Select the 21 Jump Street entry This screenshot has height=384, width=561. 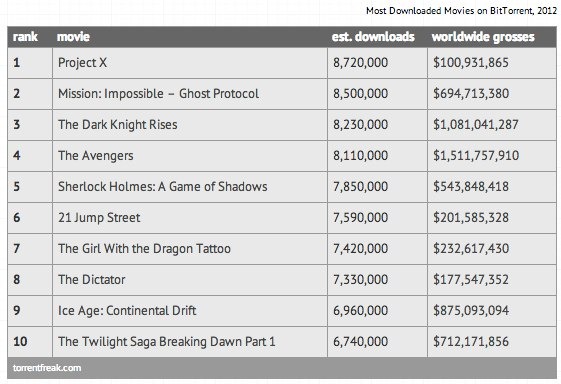[x=99, y=218]
